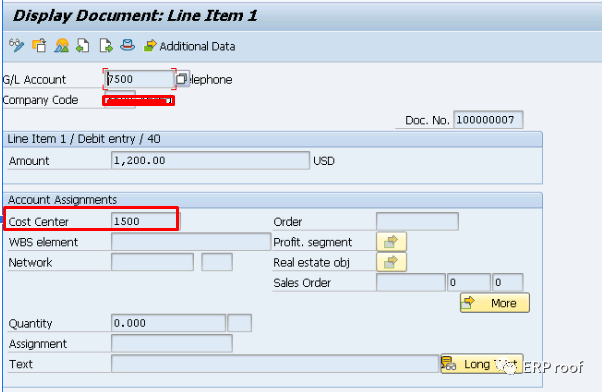Click the USD currency label
The height and width of the screenshot is (392, 602).
tap(324, 160)
